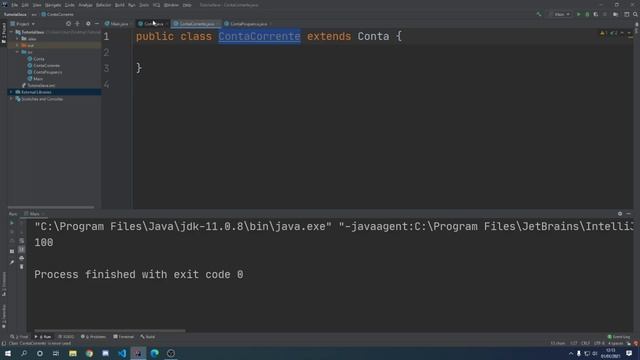Toggle soft-wrap icon in Run panel
The height and width of the screenshot is (360, 640).
click(x=22, y=241)
